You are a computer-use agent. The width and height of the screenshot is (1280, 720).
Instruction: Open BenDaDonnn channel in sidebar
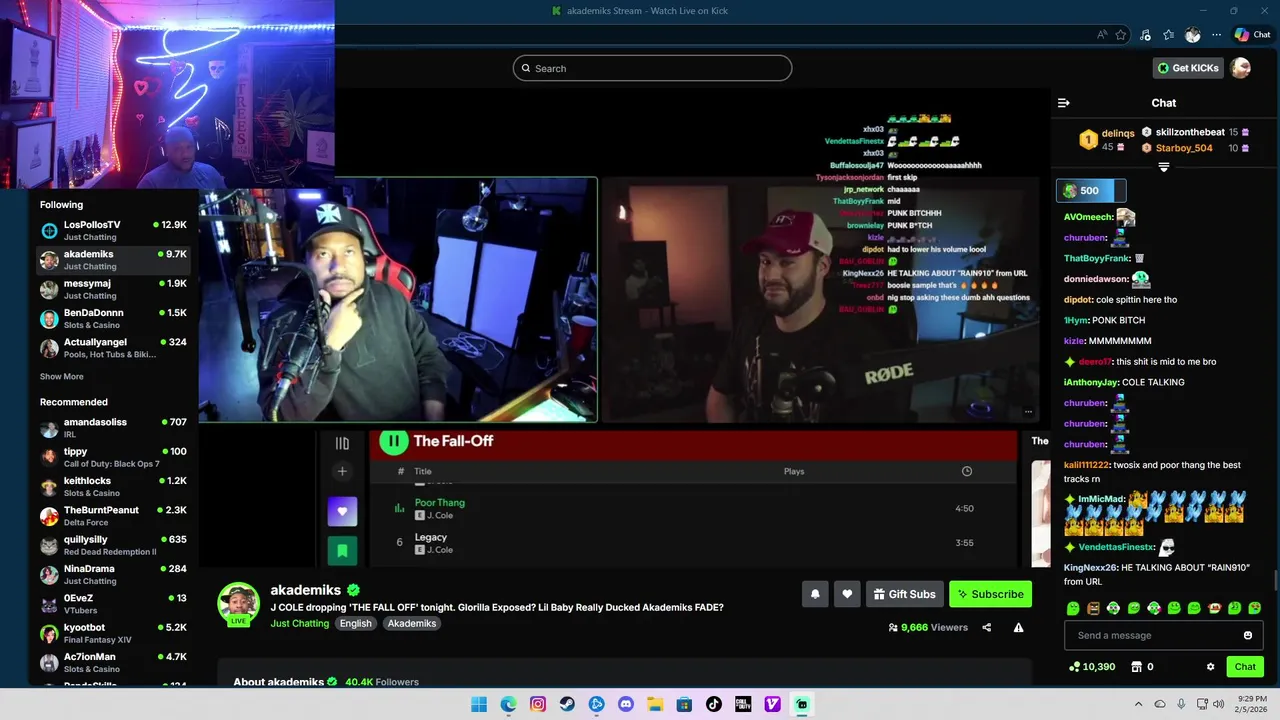[x=113, y=318]
